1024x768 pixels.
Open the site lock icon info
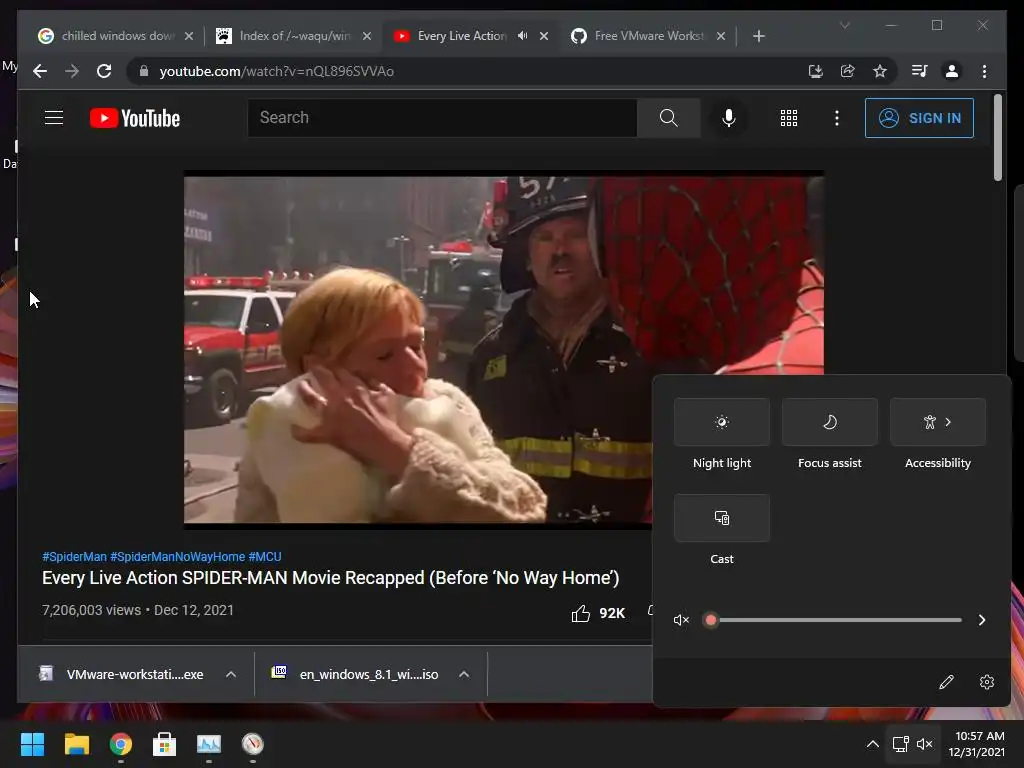pyautogui.click(x=144, y=71)
